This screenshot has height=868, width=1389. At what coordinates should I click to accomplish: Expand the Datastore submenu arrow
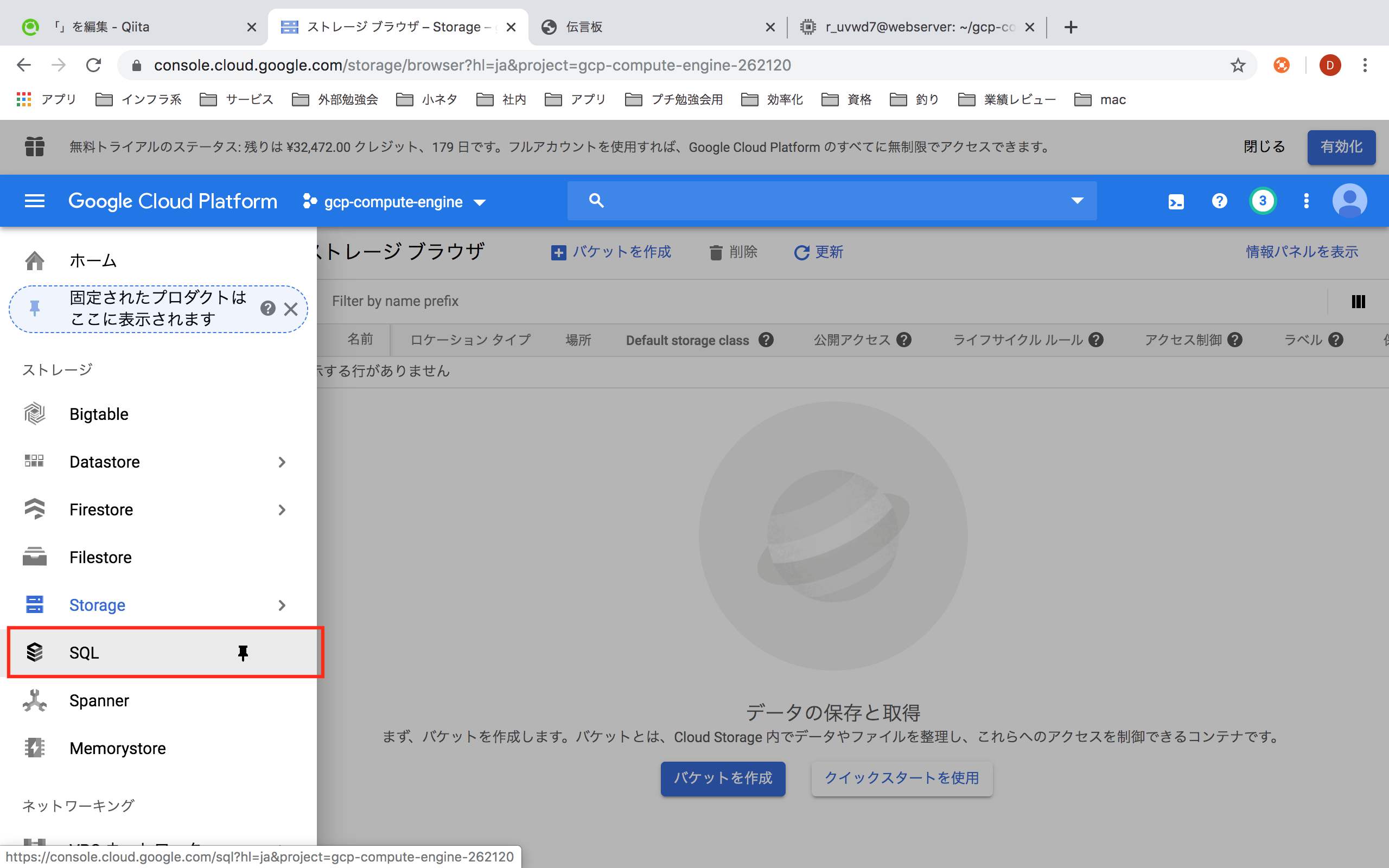281,462
